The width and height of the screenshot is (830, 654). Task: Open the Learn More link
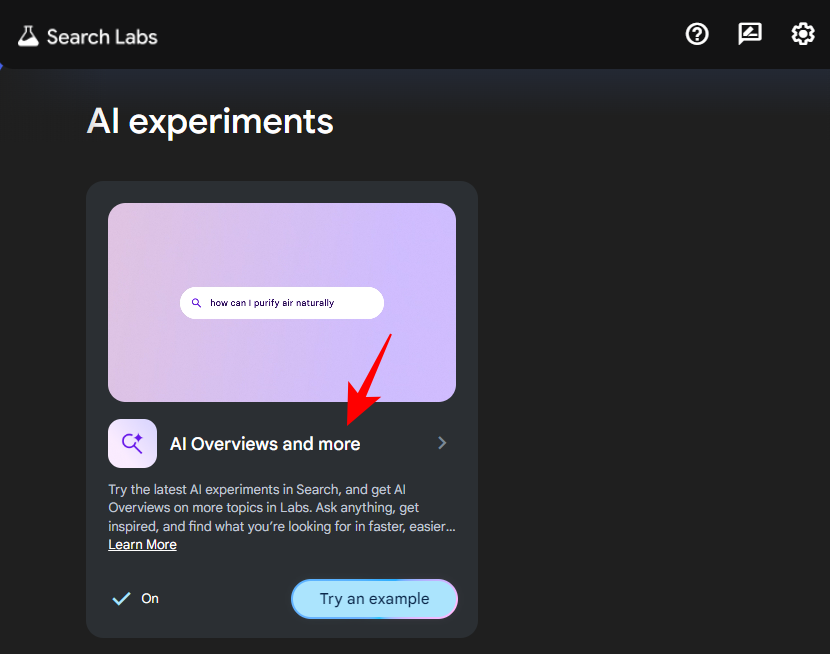coord(142,544)
